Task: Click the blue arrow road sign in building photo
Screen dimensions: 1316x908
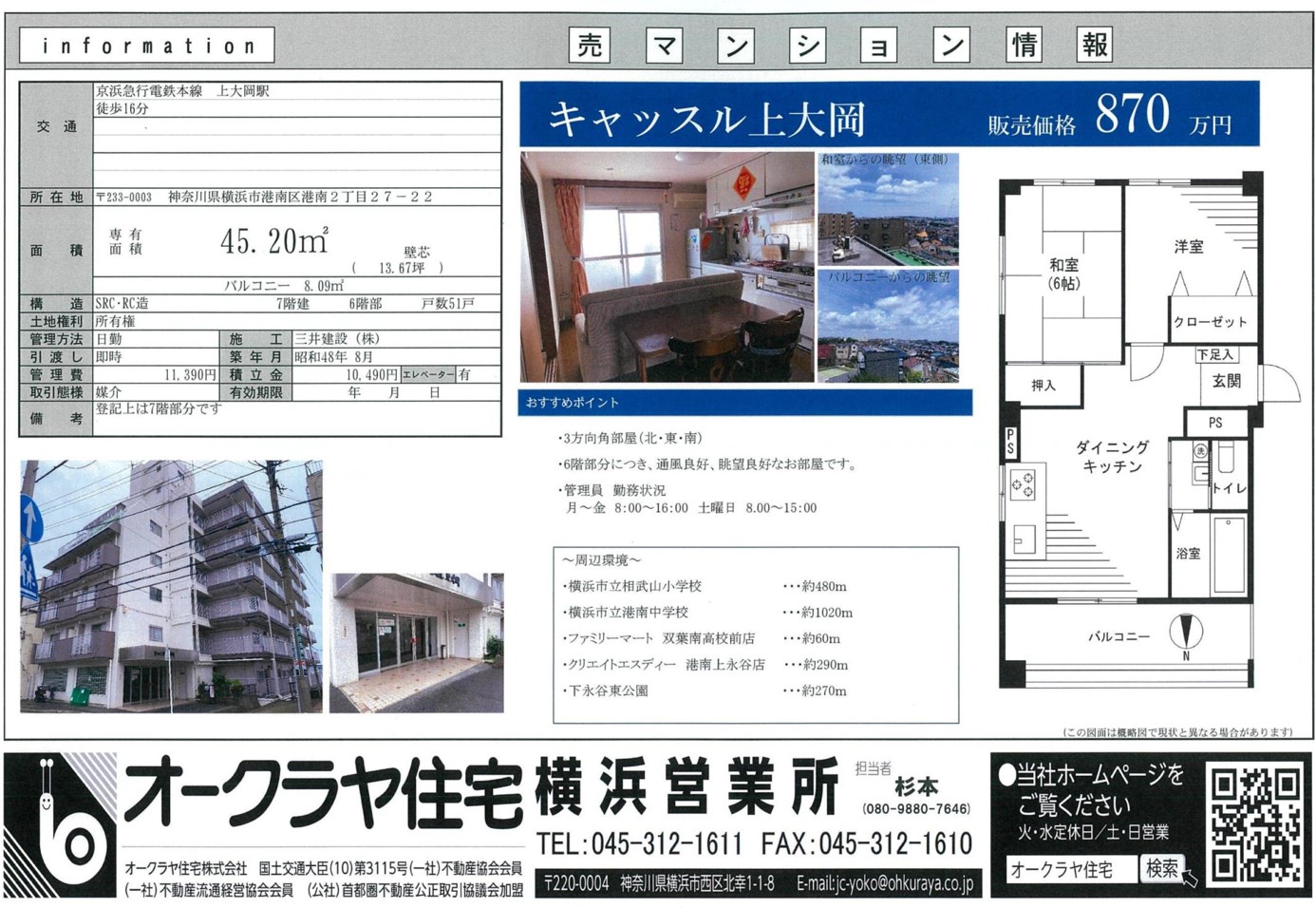Action: coord(30,520)
